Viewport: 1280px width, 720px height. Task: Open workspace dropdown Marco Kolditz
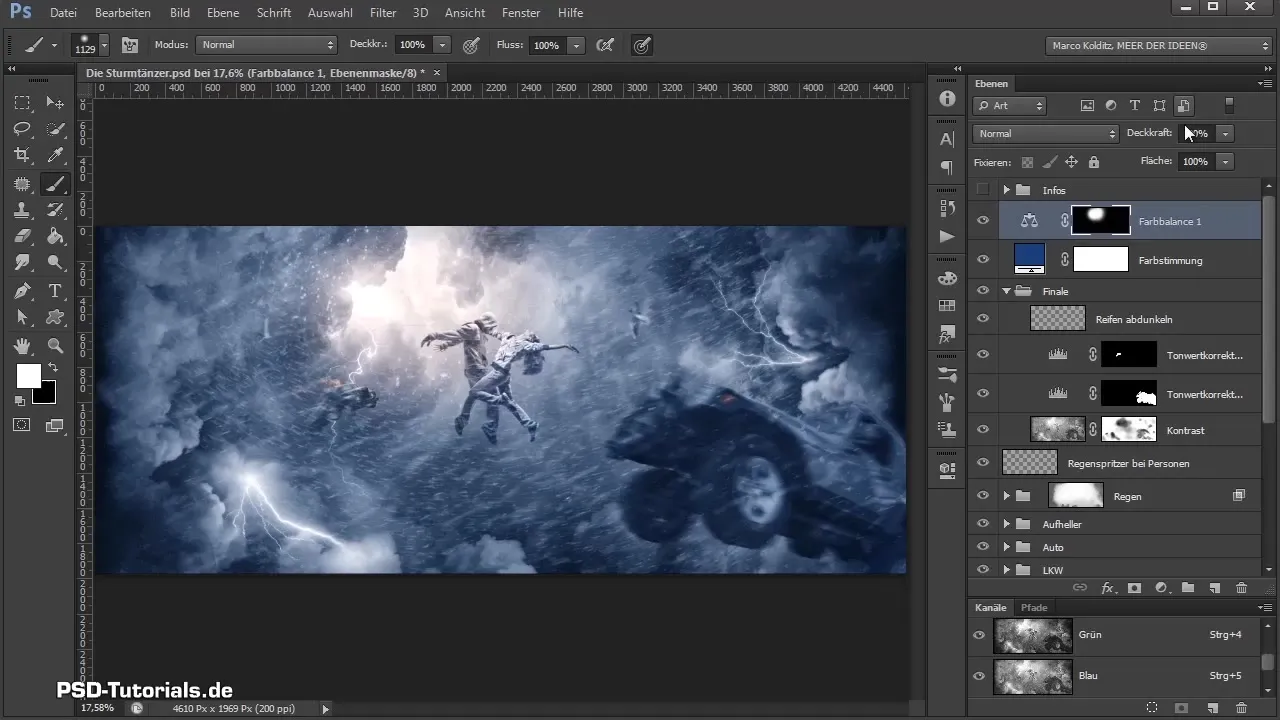pyautogui.click(x=1158, y=46)
